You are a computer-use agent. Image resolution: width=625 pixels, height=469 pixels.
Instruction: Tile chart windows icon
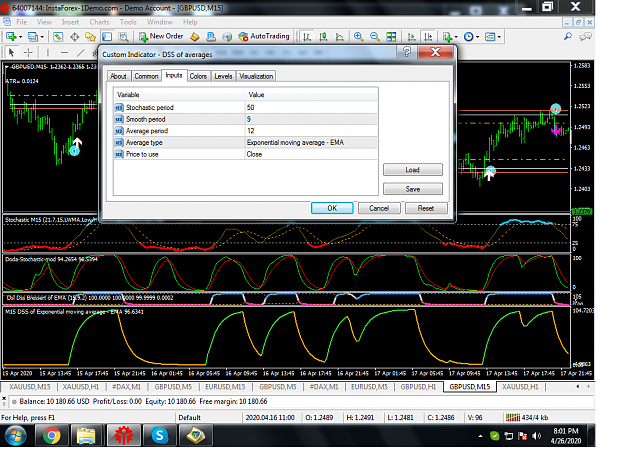[x=391, y=37]
